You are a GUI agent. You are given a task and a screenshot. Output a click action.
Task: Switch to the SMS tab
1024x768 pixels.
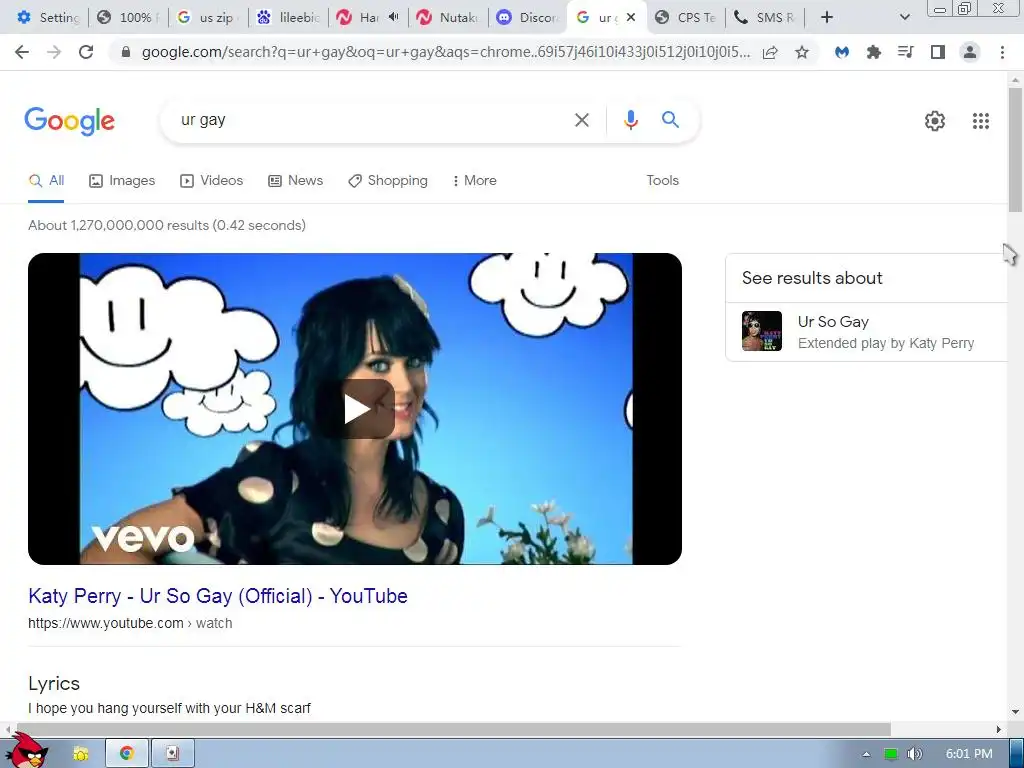(x=765, y=18)
